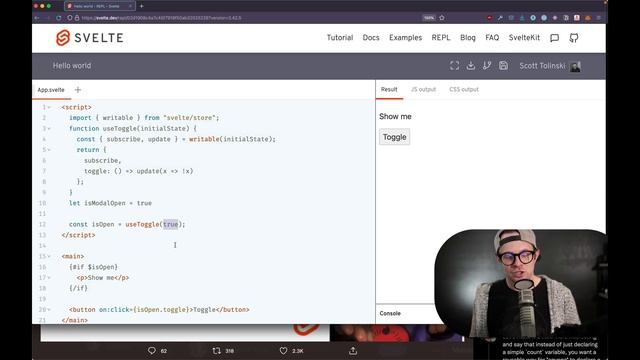640x360 pixels.
Task: Switch to the Result tab
Action: tap(389, 89)
